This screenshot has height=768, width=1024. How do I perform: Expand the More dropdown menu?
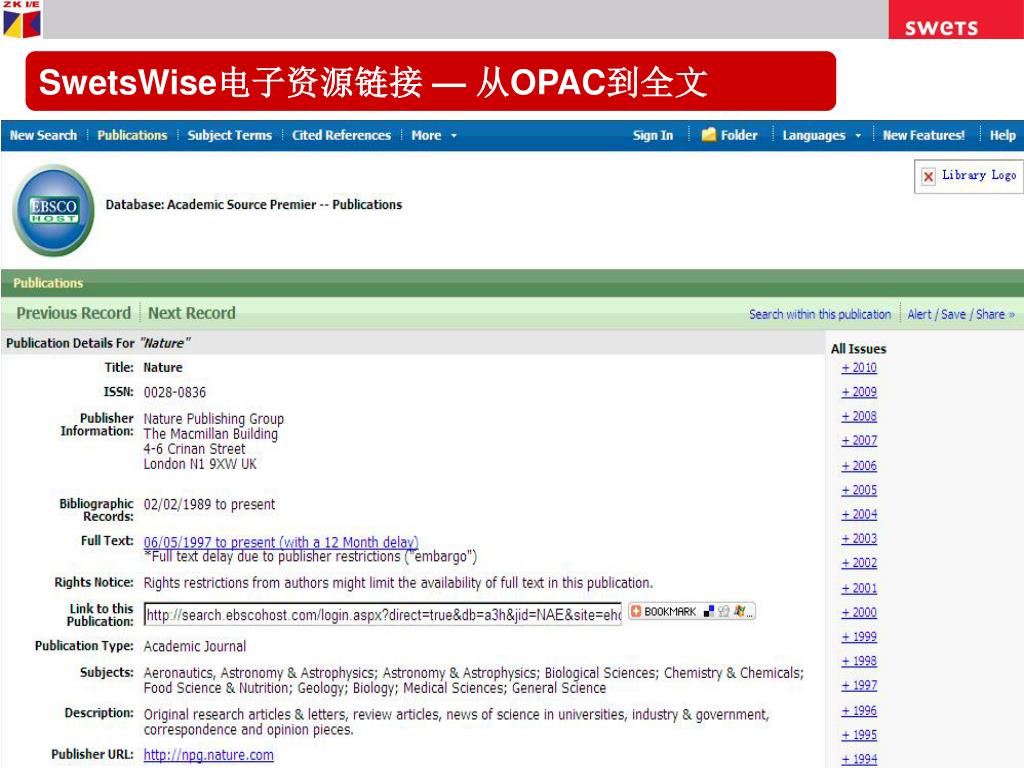coord(434,135)
